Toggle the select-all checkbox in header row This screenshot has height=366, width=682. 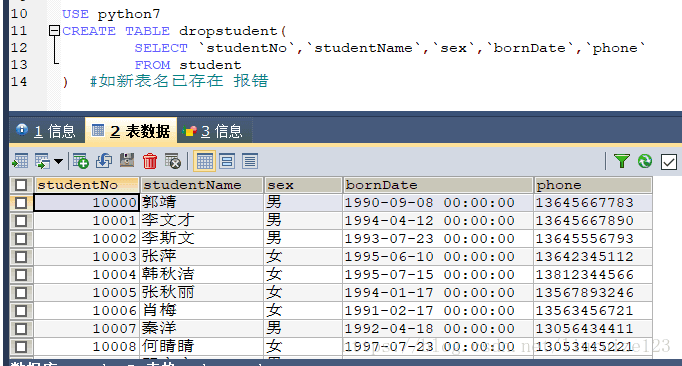point(21,185)
